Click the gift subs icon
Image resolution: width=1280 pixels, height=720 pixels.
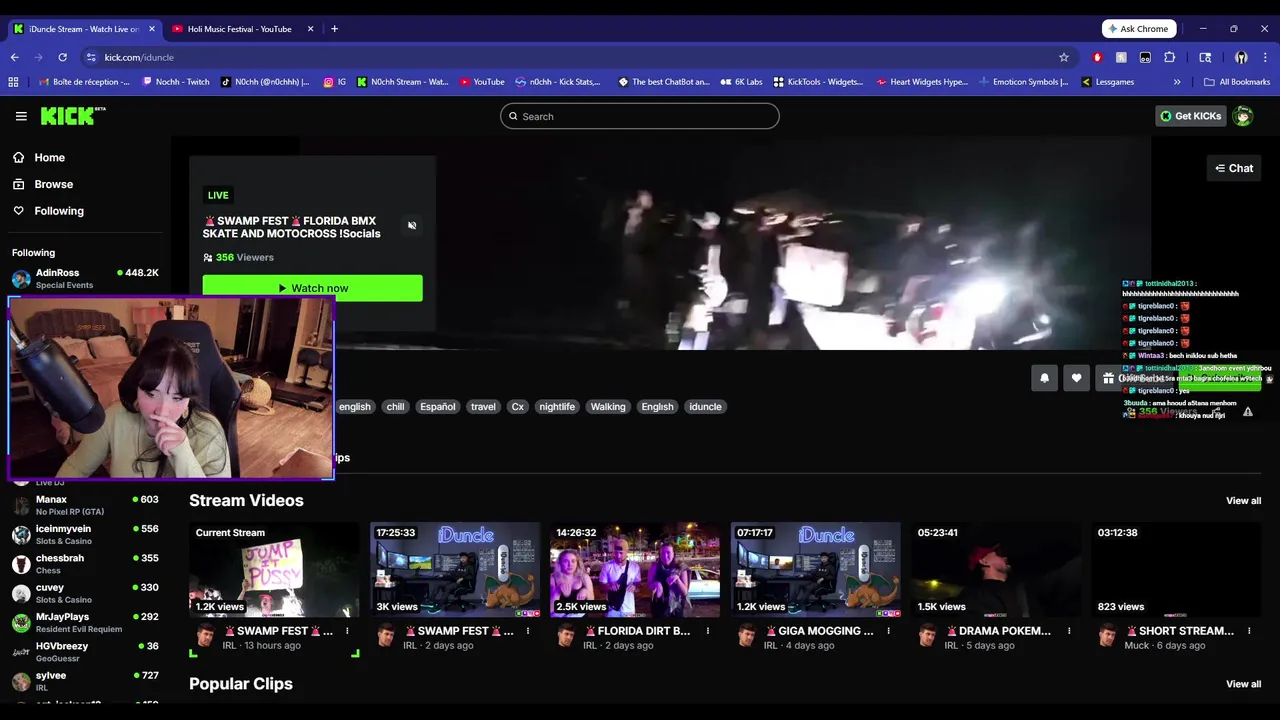(x=1108, y=378)
